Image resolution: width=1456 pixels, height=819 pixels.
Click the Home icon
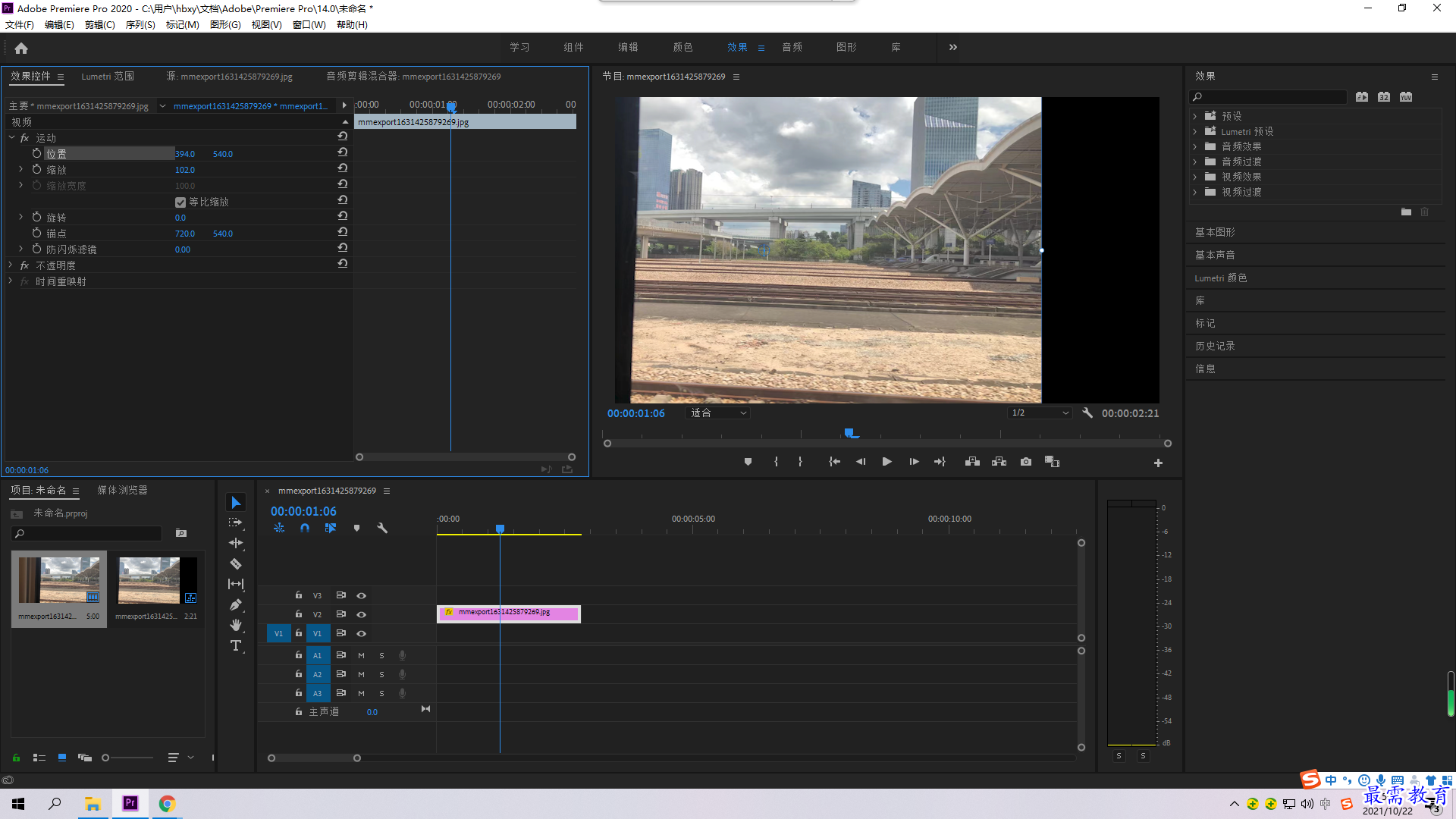tap(21, 48)
